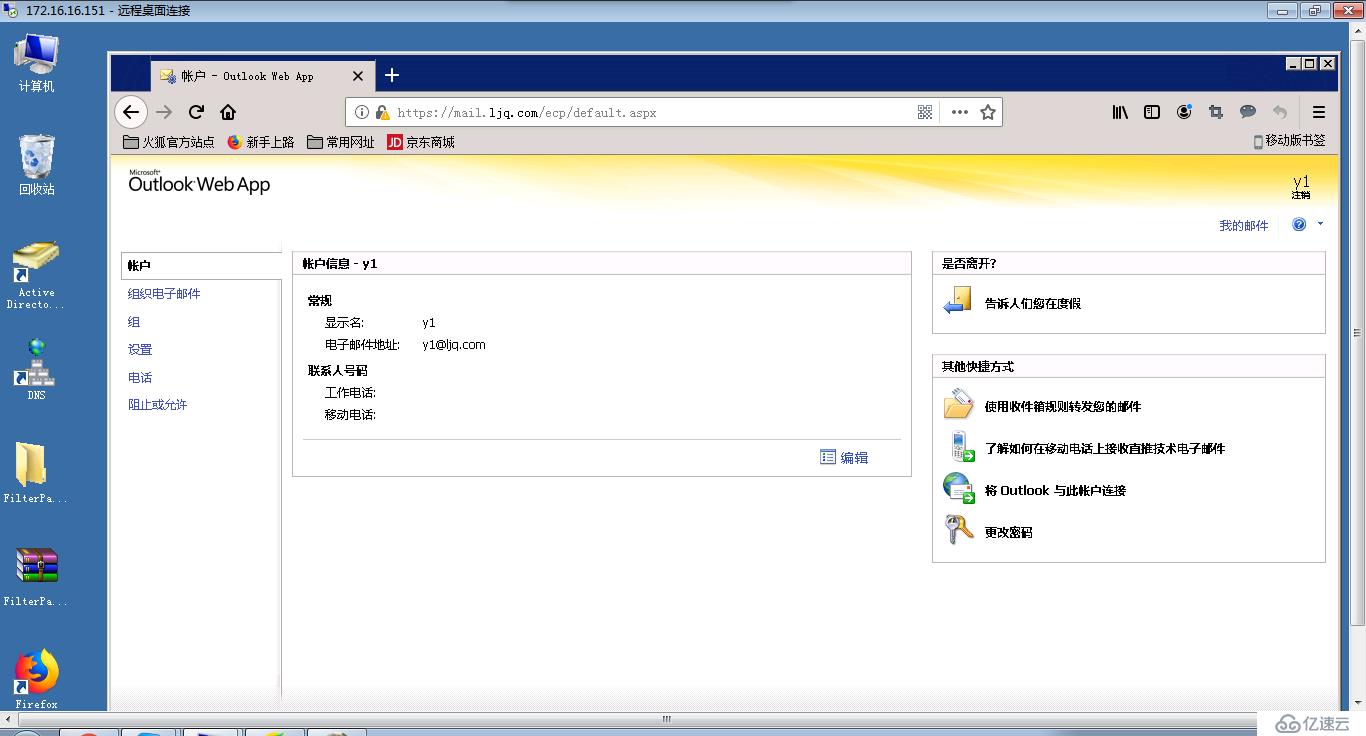Open 回收站 desktop icon
This screenshot has width=1366, height=736.
(x=37, y=165)
